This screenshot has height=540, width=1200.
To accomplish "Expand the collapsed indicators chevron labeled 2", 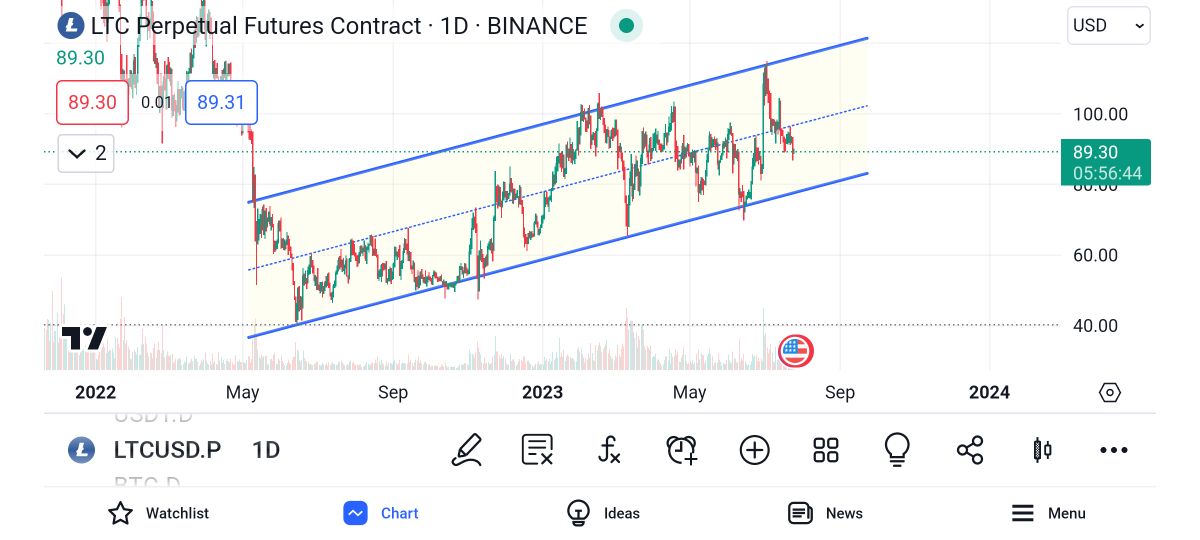I will click(86, 153).
